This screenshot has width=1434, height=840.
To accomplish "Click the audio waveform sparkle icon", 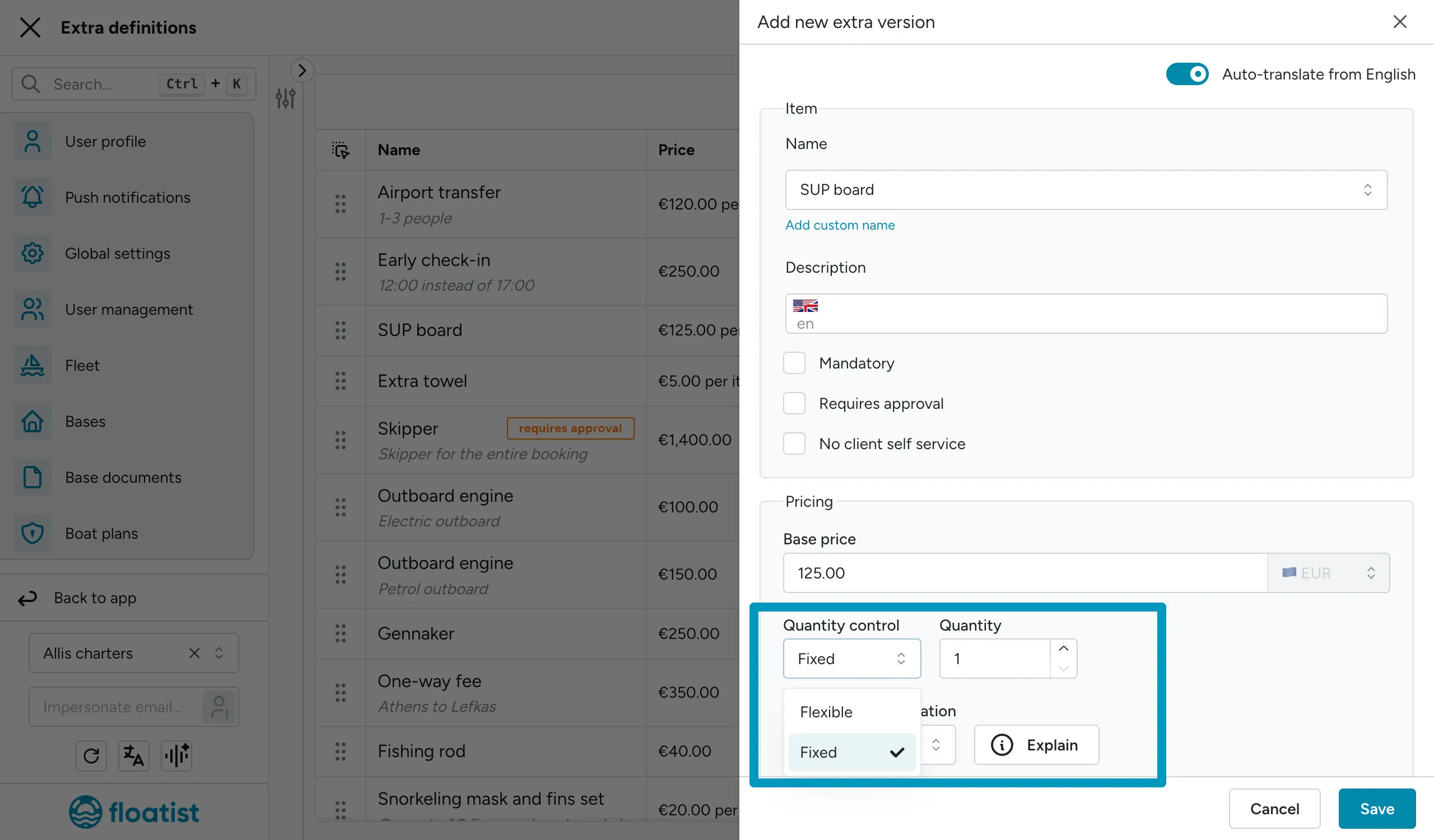I will click(176, 756).
